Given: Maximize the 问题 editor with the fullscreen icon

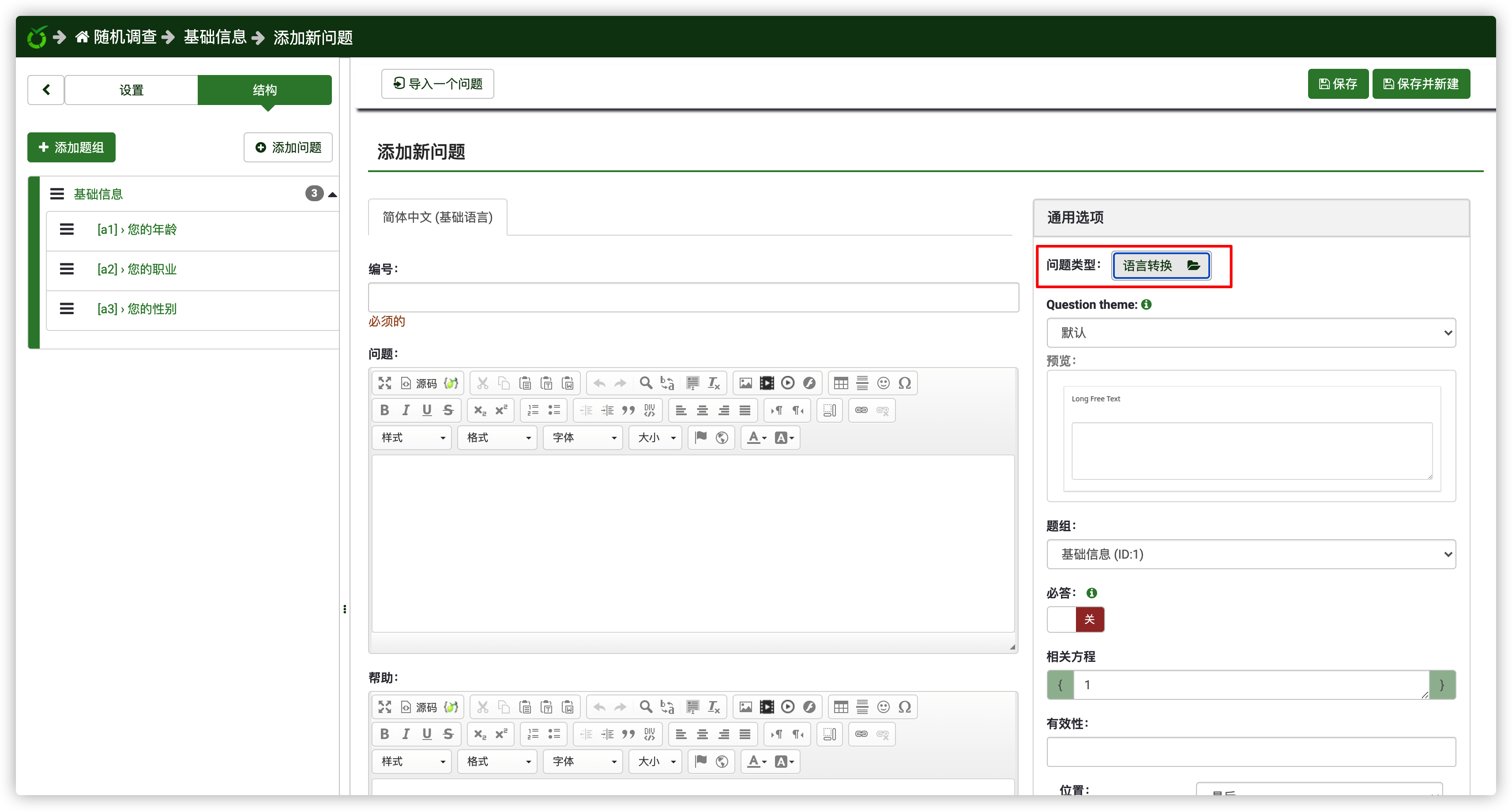Looking at the screenshot, I should point(384,383).
